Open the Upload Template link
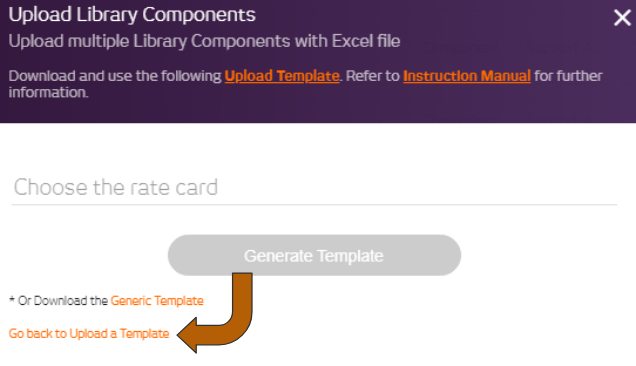636x366 pixels. [282, 76]
